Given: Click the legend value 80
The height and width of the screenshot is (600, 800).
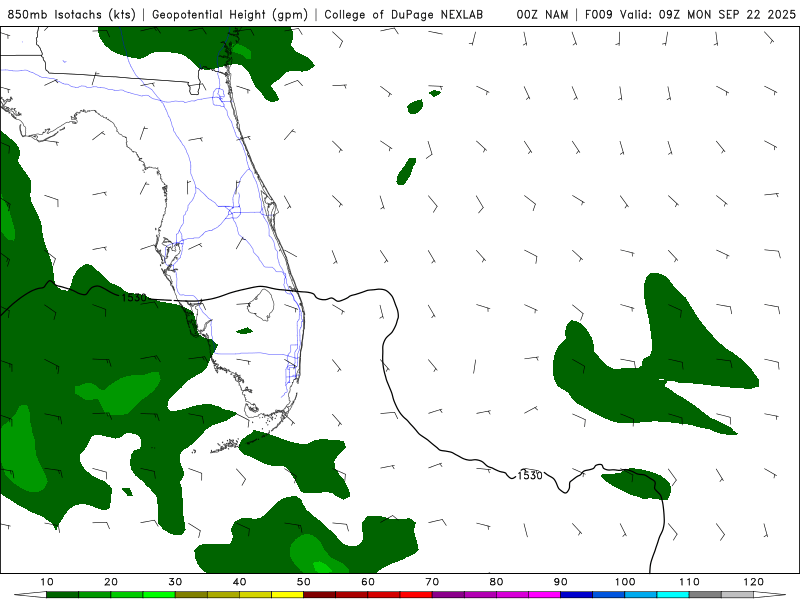Looking at the screenshot, I should point(496,582).
